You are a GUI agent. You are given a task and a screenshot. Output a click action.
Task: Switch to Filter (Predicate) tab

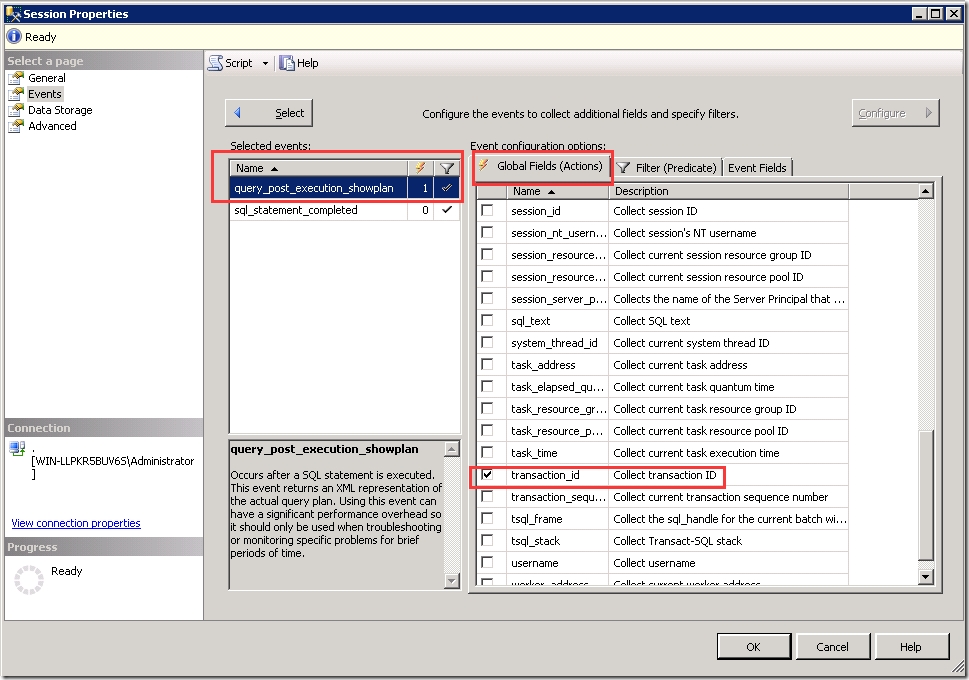click(x=667, y=168)
